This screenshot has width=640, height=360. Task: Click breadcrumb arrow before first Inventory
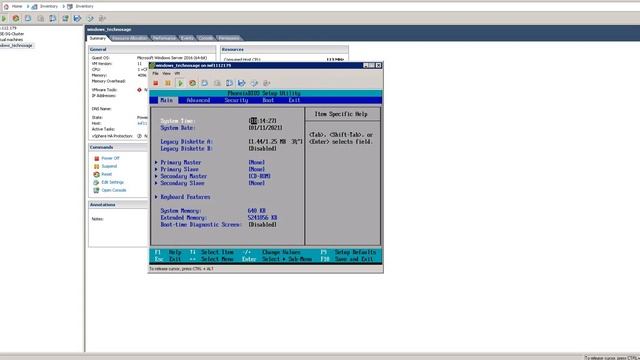coord(28,7)
